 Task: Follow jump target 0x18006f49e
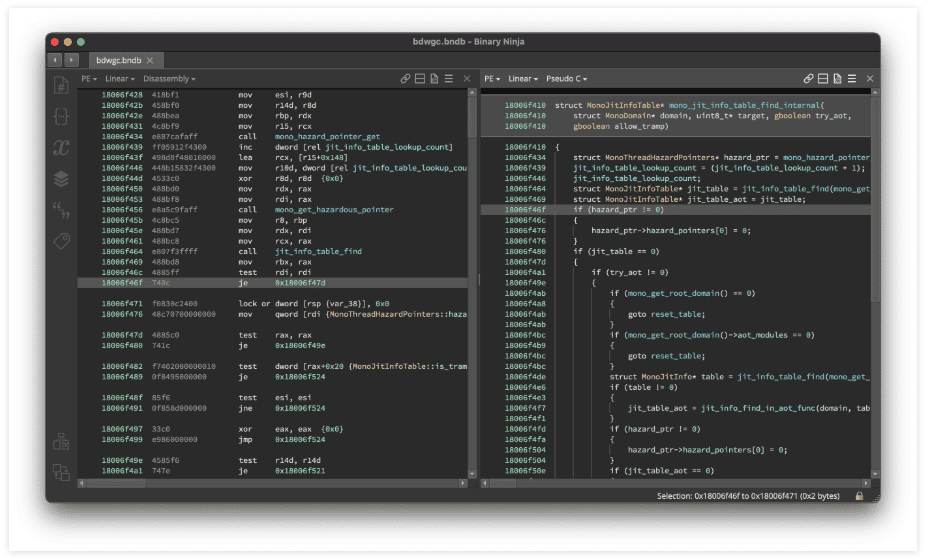(300, 345)
